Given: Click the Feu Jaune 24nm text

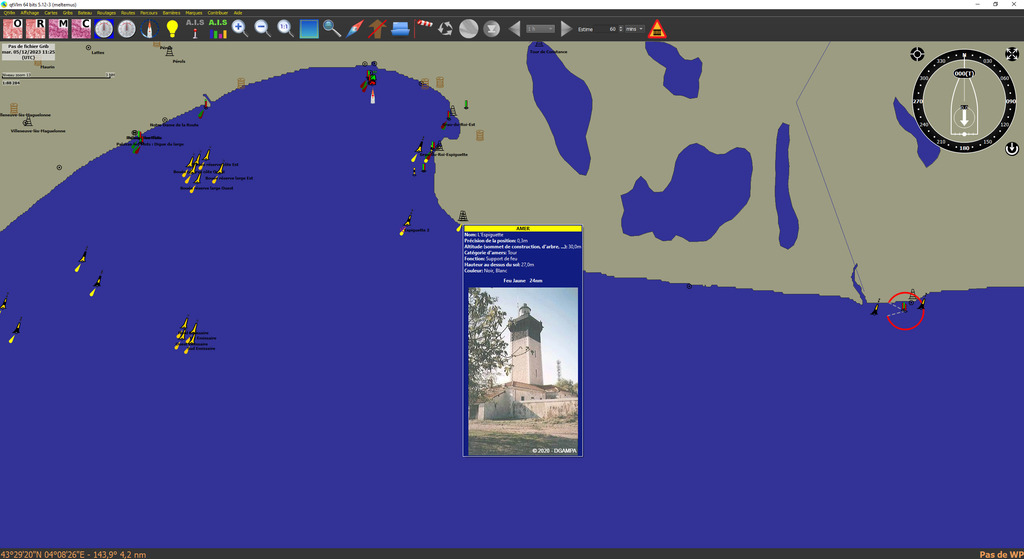Looking at the screenshot, I should pos(522,281).
